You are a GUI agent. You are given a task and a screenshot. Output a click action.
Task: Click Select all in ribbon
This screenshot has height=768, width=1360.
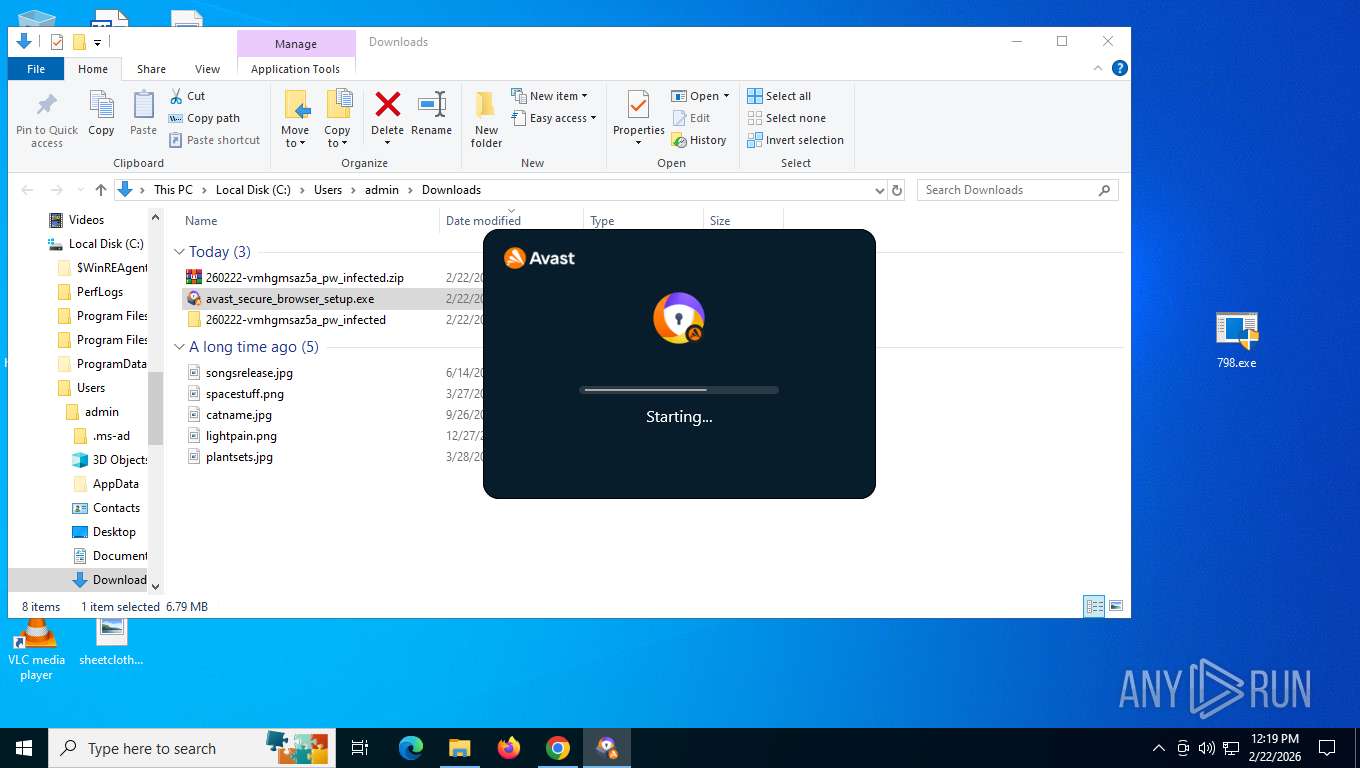pyautogui.click(x=779, y=96)
